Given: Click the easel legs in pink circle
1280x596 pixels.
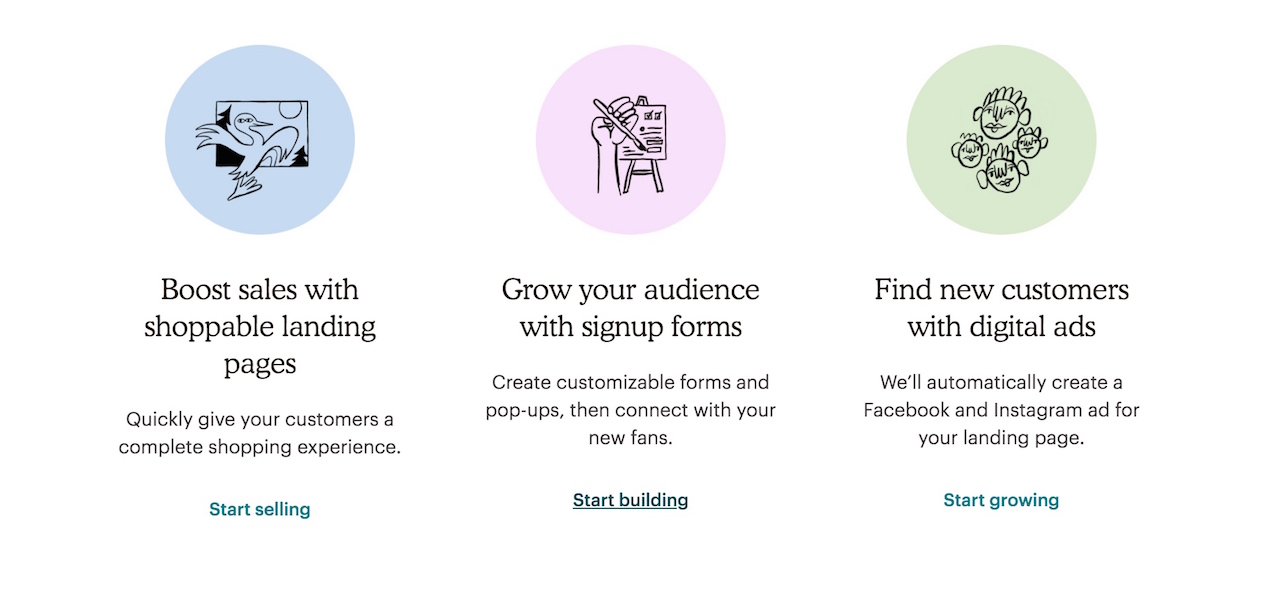Looking at the screenshot, I should pyautogui.click(x=643, y=176).
